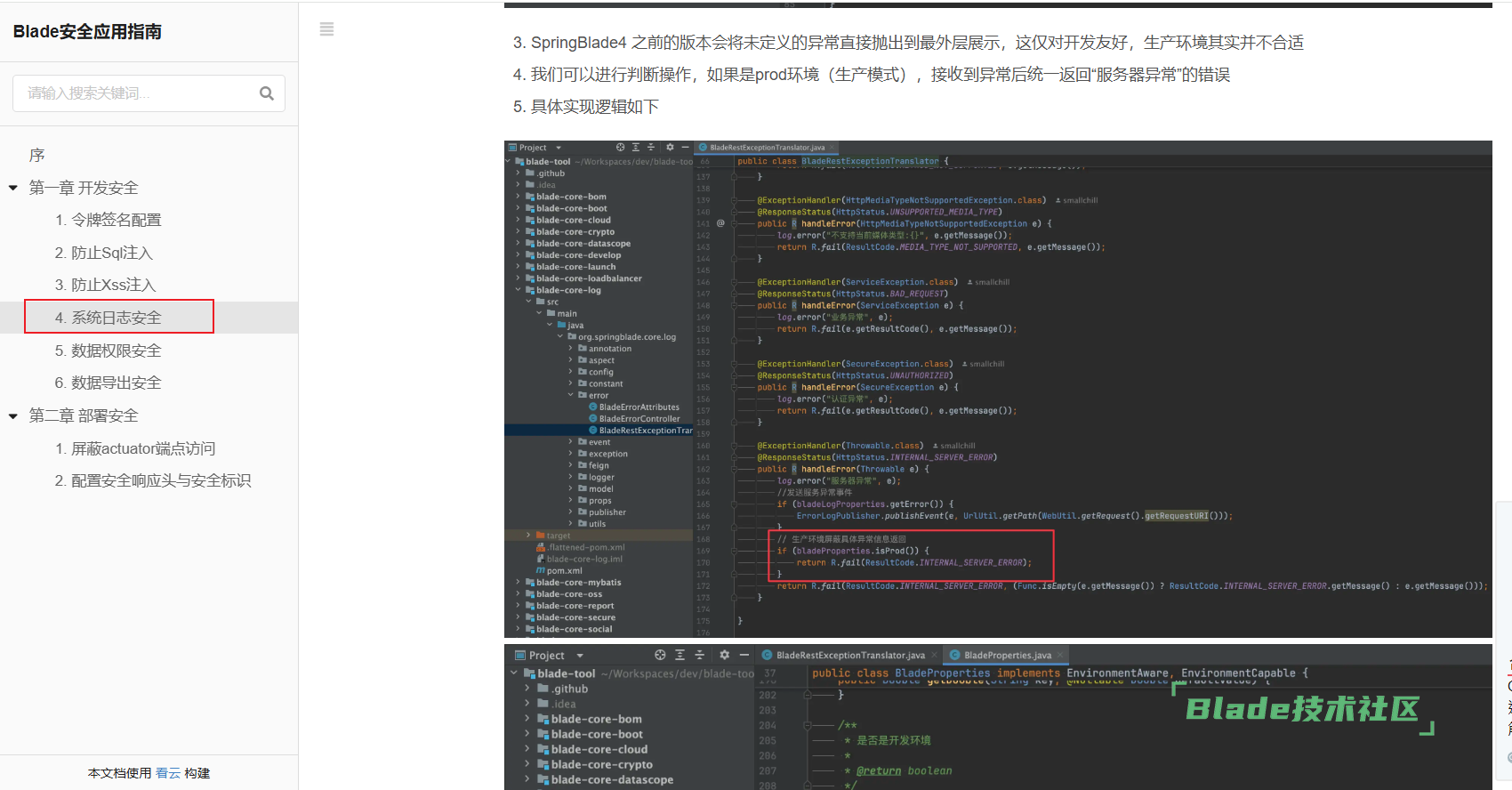Click locate-file target icon in lower IDE screenshot
1512x790 pixels.
click(660, 655)
